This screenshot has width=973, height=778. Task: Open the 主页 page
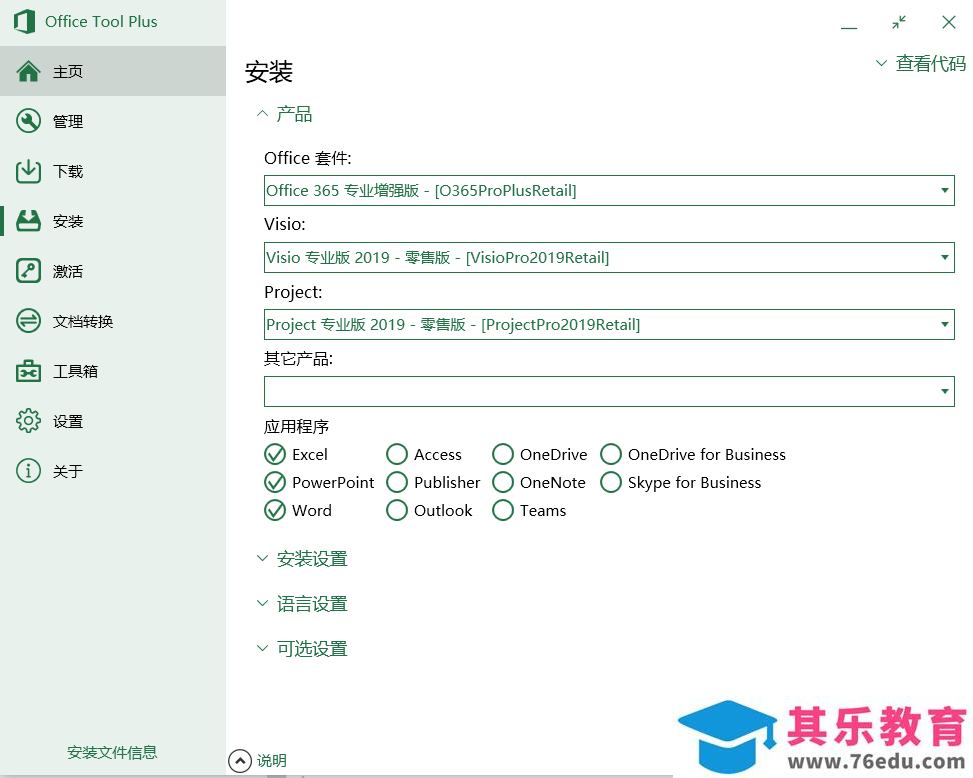113,71
